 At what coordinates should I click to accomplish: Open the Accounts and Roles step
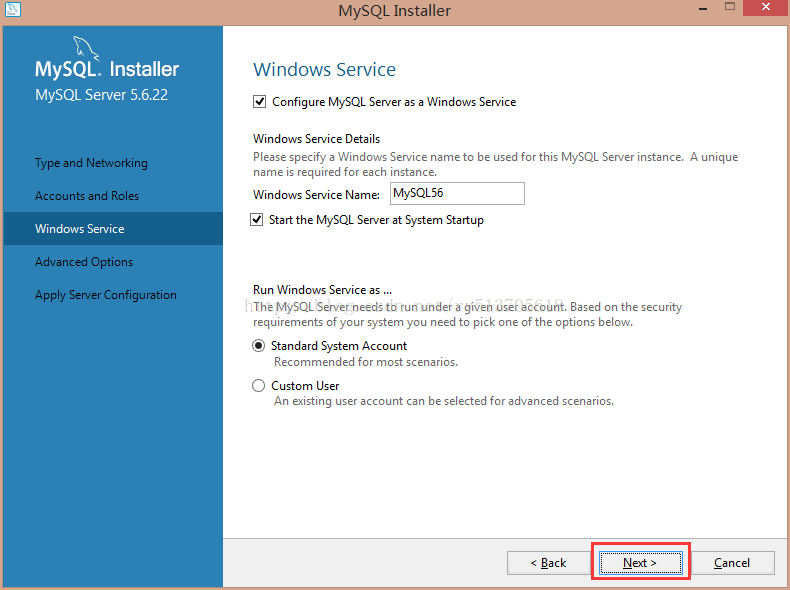[87, 196]
